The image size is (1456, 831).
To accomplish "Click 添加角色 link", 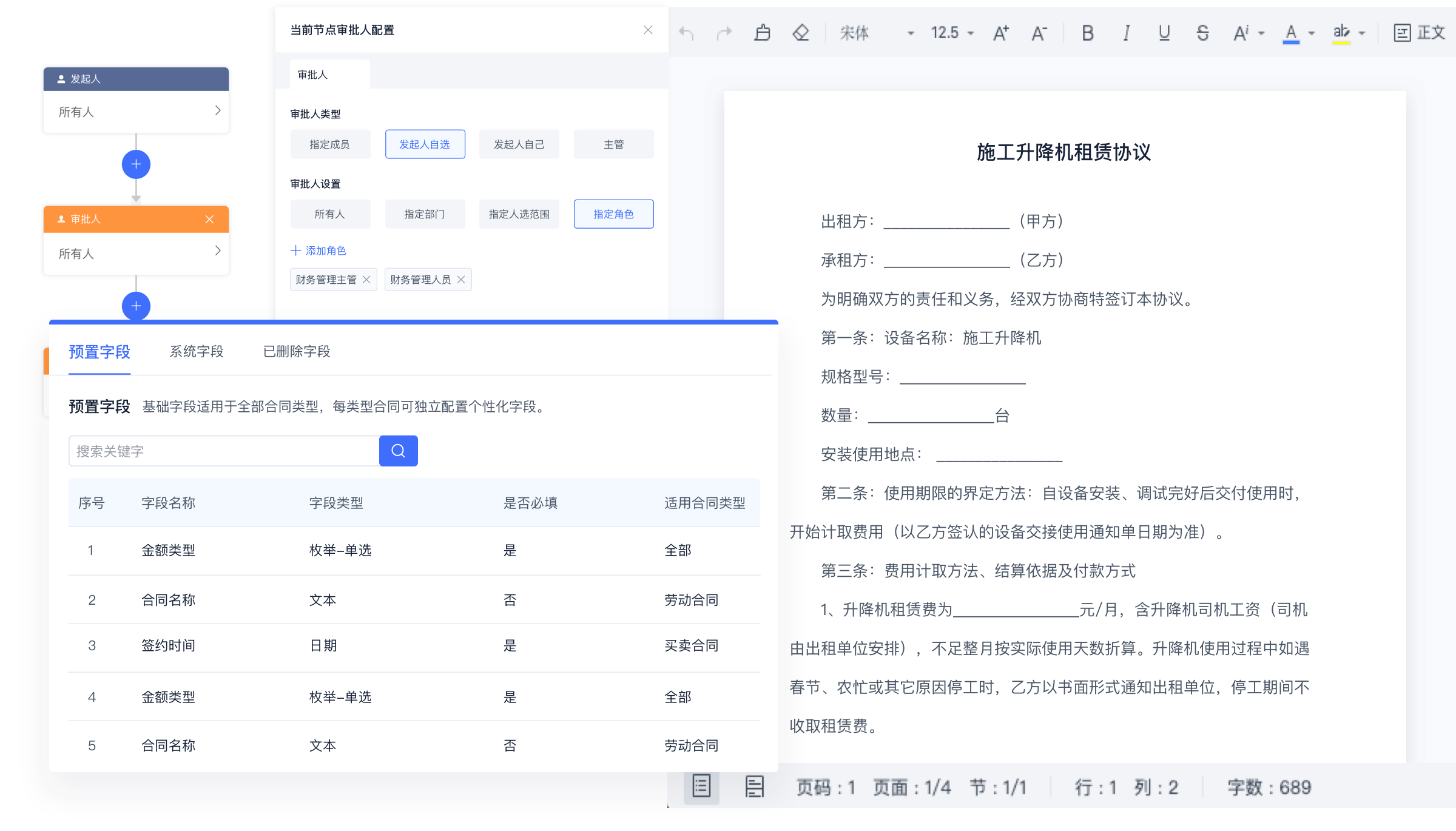I will click(318, 251).
